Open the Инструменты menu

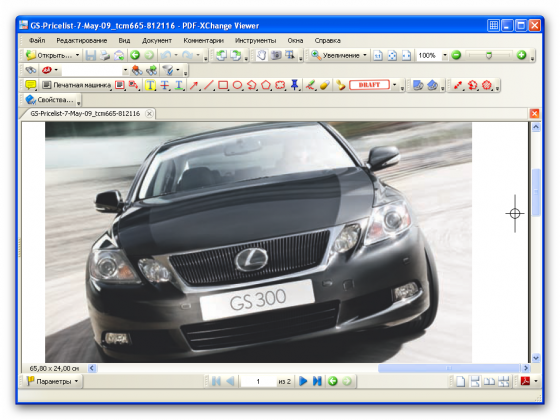tap(255, 41)
